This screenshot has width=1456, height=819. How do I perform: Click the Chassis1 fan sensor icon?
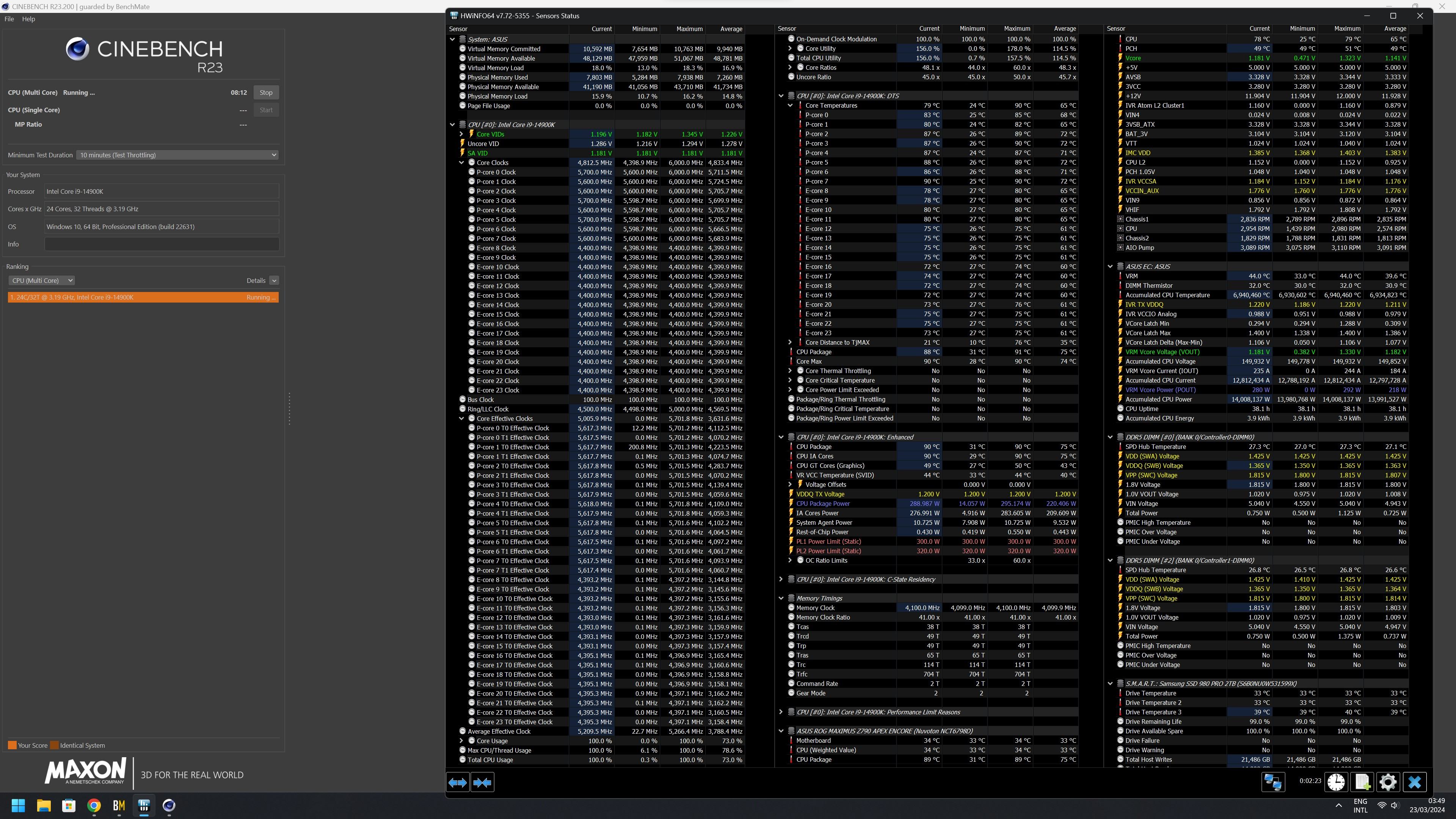[x=1120, y=219]
